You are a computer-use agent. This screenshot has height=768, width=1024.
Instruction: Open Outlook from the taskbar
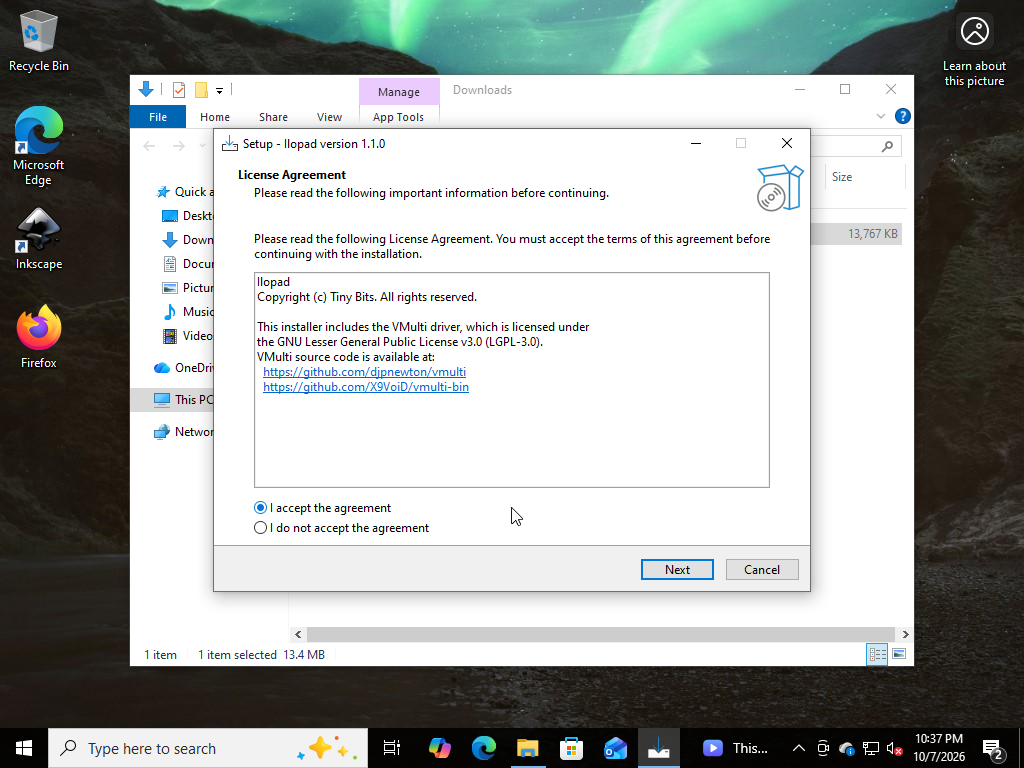click(615, 748)
